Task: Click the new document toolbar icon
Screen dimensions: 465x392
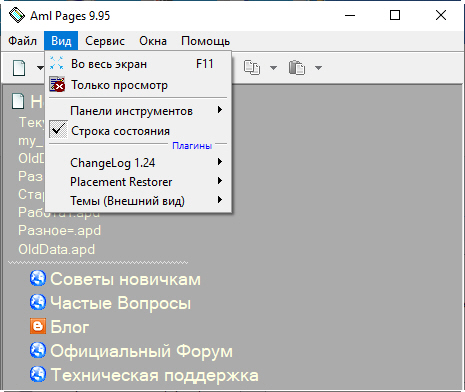Action: (x=19, y=68)
